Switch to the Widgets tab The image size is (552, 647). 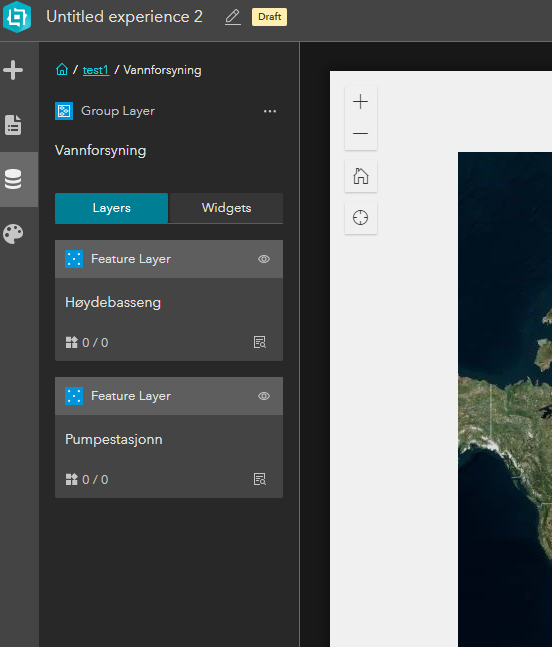click(226, 208)
